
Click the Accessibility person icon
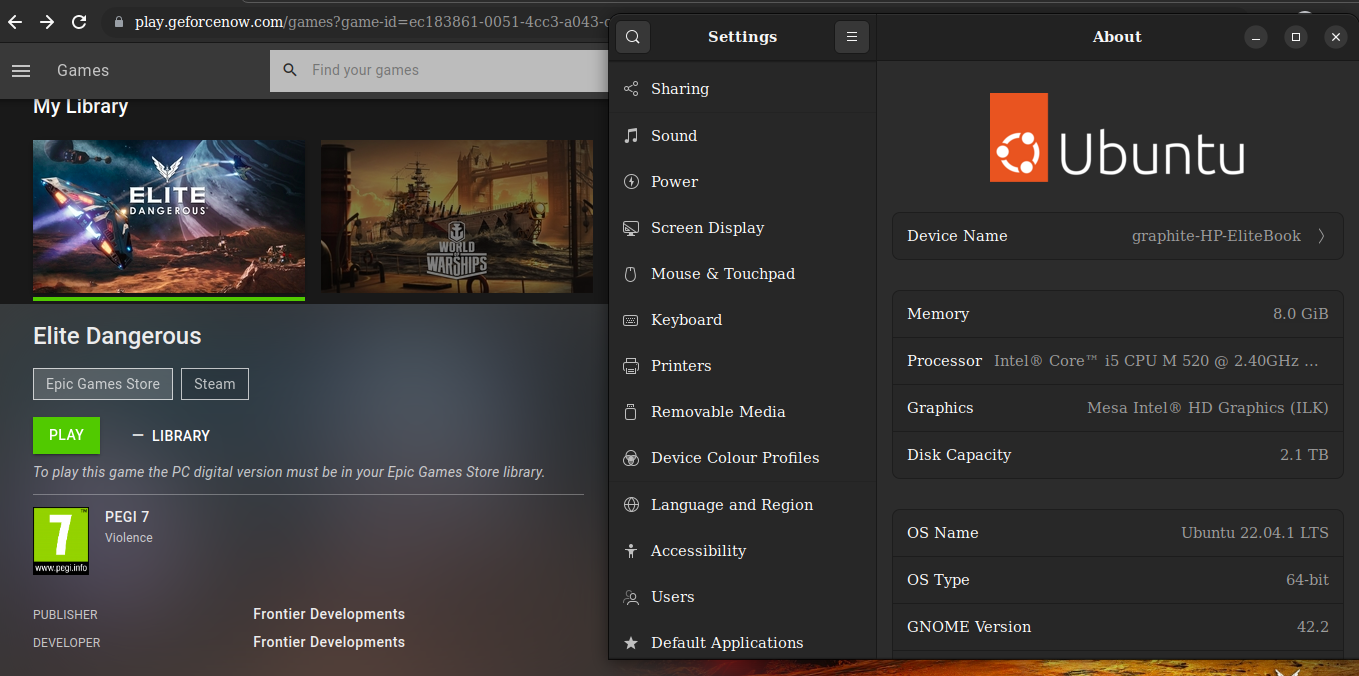631,551
